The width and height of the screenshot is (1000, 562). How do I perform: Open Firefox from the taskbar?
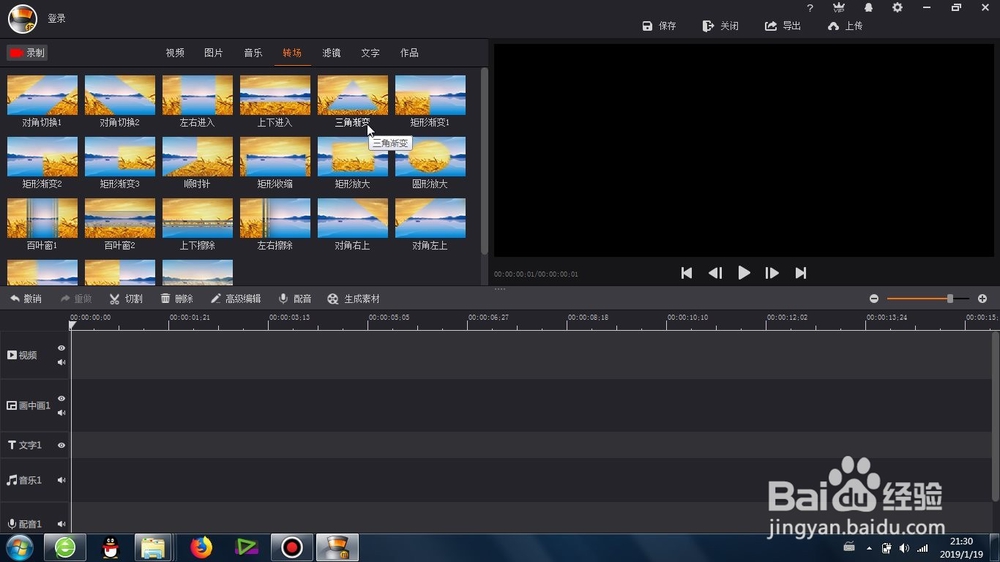pyautogui.click(x=201, y=547)
